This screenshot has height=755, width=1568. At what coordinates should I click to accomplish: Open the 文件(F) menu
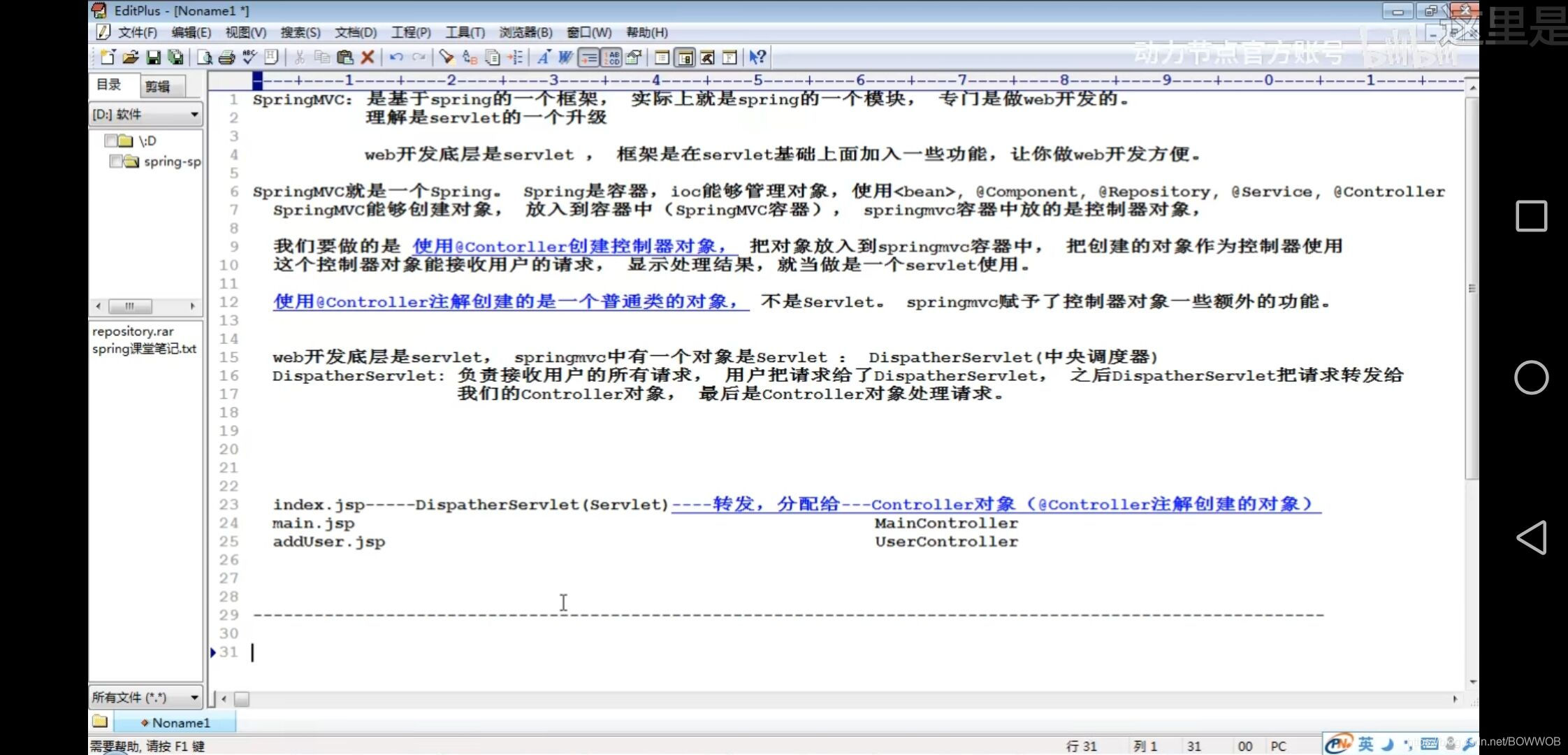[136, 32]
